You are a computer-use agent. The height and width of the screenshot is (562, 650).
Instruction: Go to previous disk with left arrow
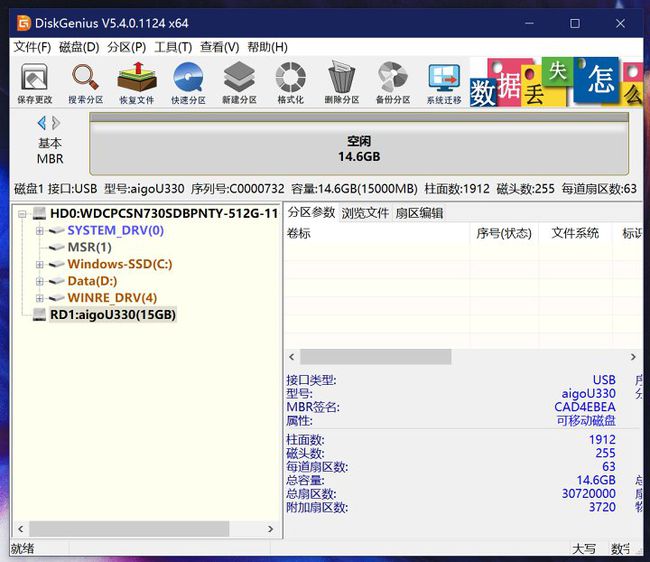click(41, 123)
